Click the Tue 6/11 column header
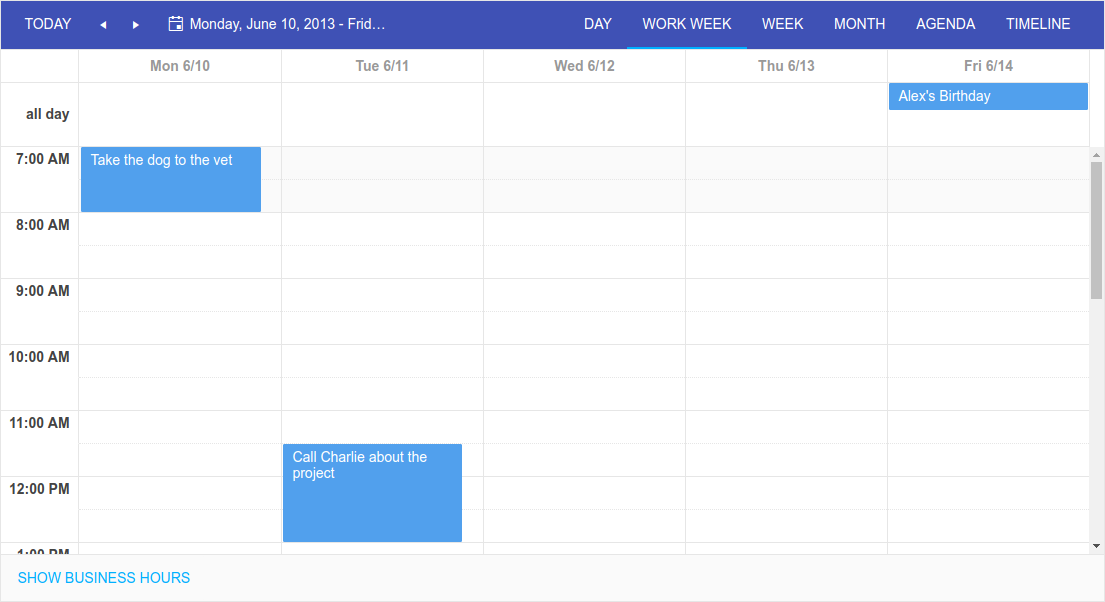This screenshot has width=1105, height=602. click(x=382, y=66)
